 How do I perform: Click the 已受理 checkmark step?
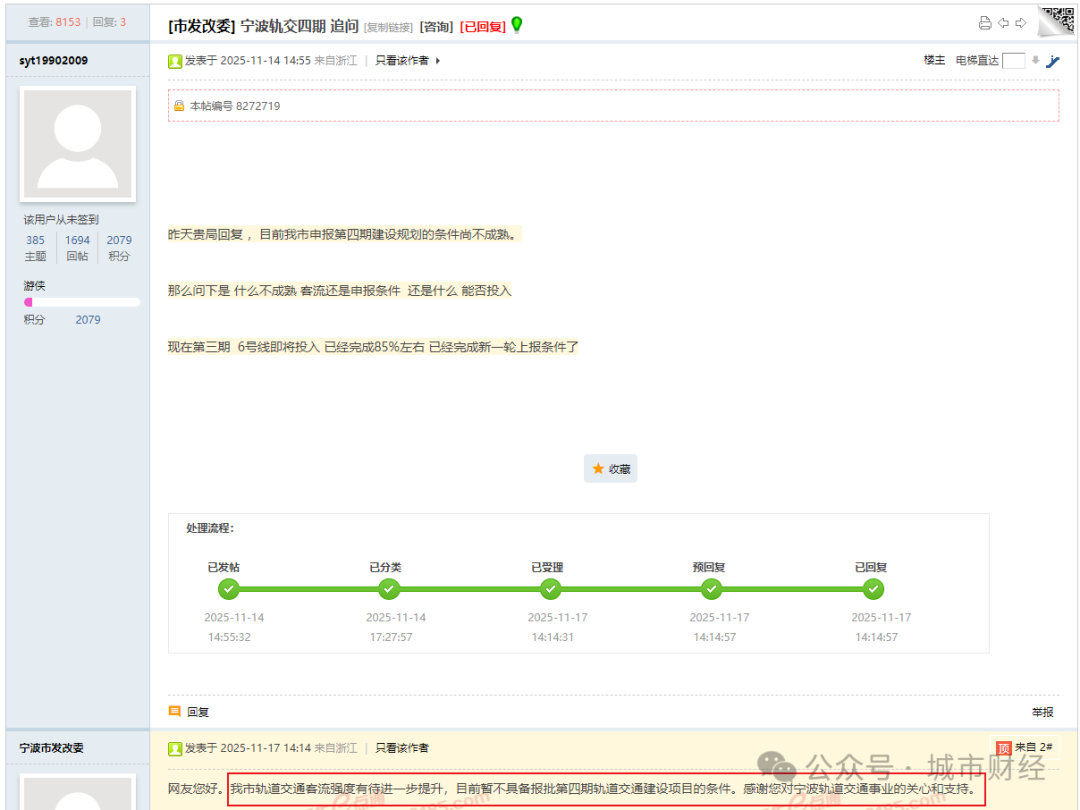[x=550, y=589]
